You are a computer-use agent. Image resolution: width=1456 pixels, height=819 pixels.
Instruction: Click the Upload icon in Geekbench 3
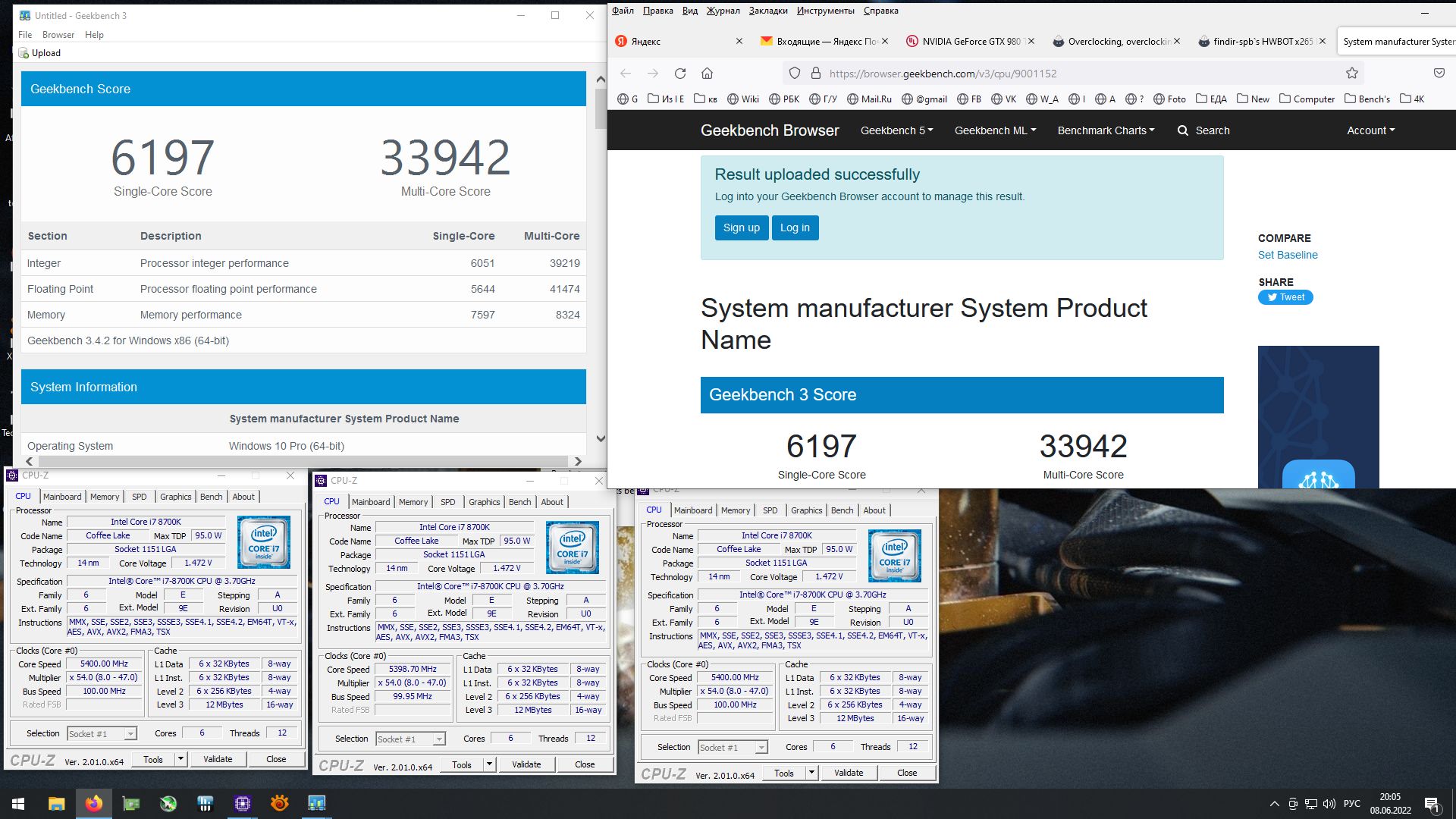pyautogui.click(x=24, y=53)
